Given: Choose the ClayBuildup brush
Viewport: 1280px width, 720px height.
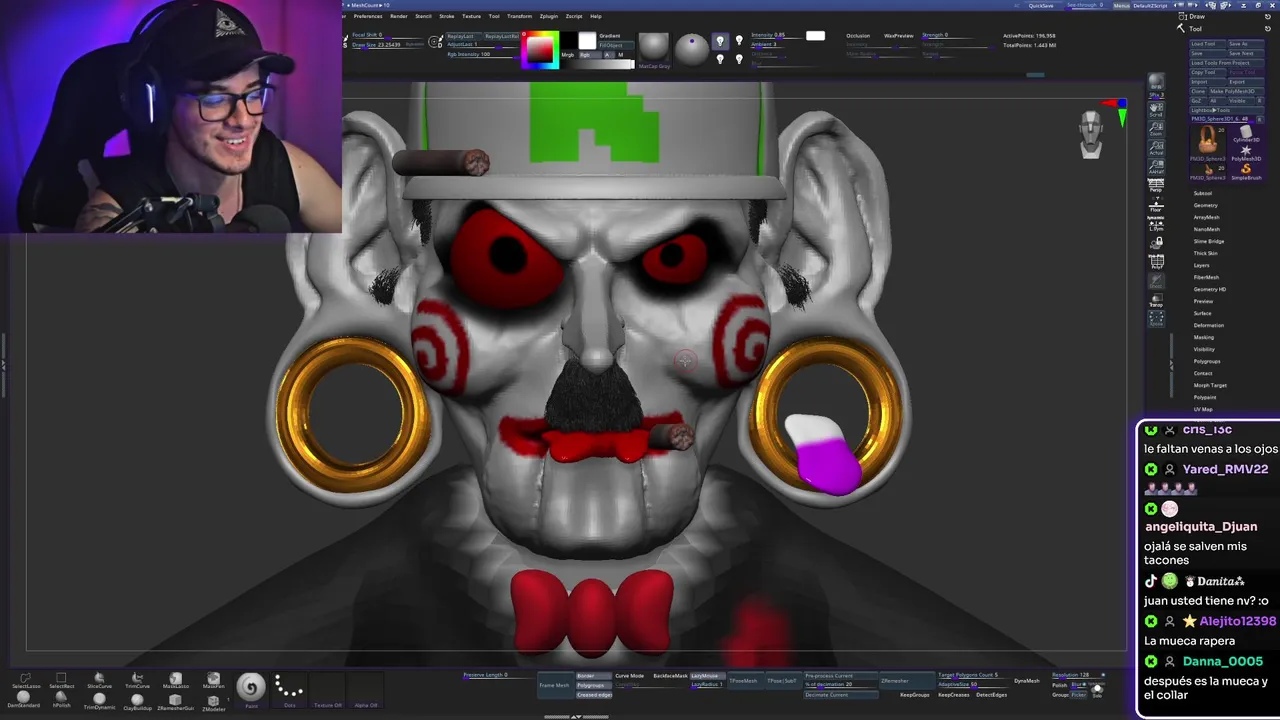Looking at the screenshot, I should [137, 701].
